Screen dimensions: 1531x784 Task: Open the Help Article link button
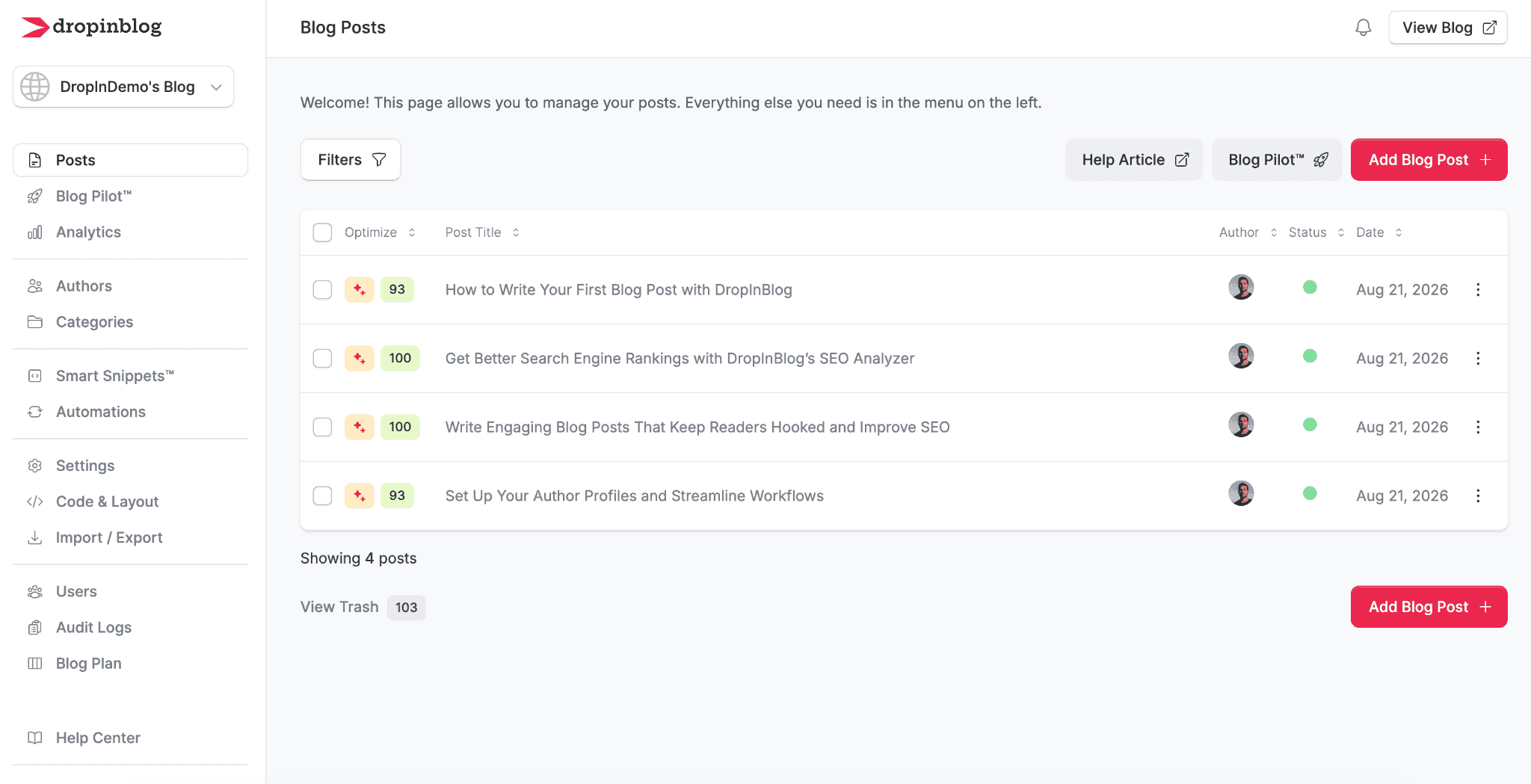tap(1134, 160)
